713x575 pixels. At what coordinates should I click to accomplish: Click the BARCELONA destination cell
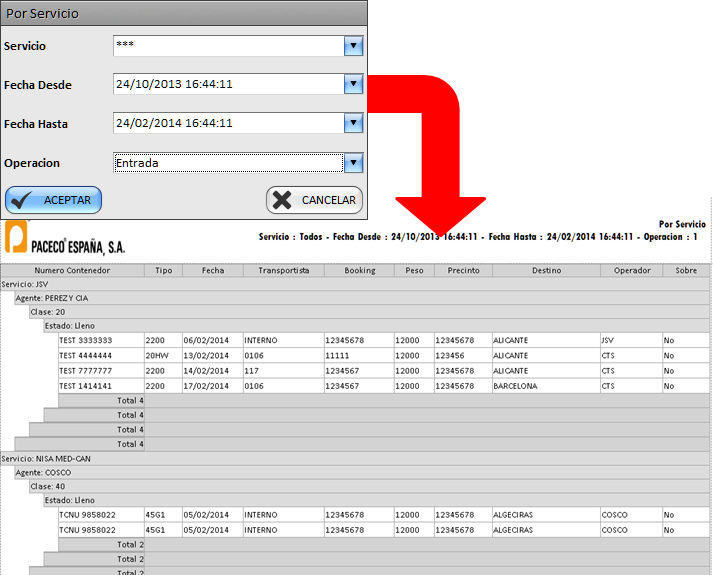pyautogui.click(x=516, y=386)
